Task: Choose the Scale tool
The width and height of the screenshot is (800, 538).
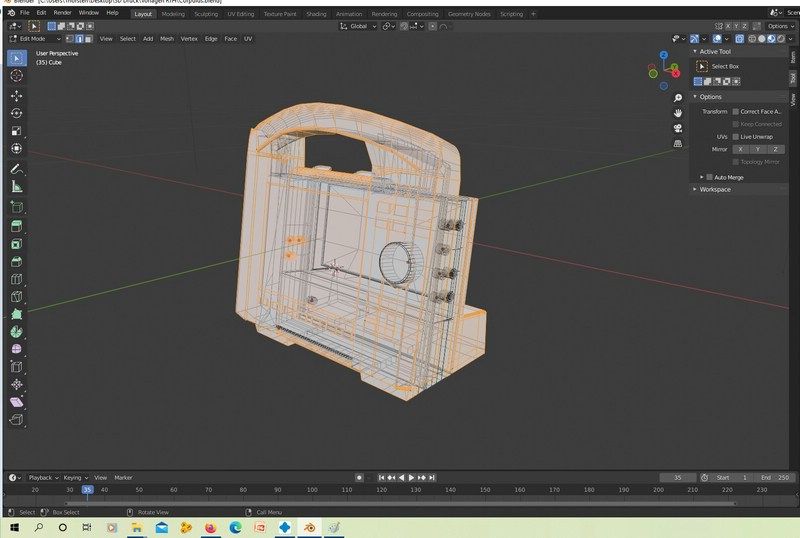Action: tap(16, 131)
